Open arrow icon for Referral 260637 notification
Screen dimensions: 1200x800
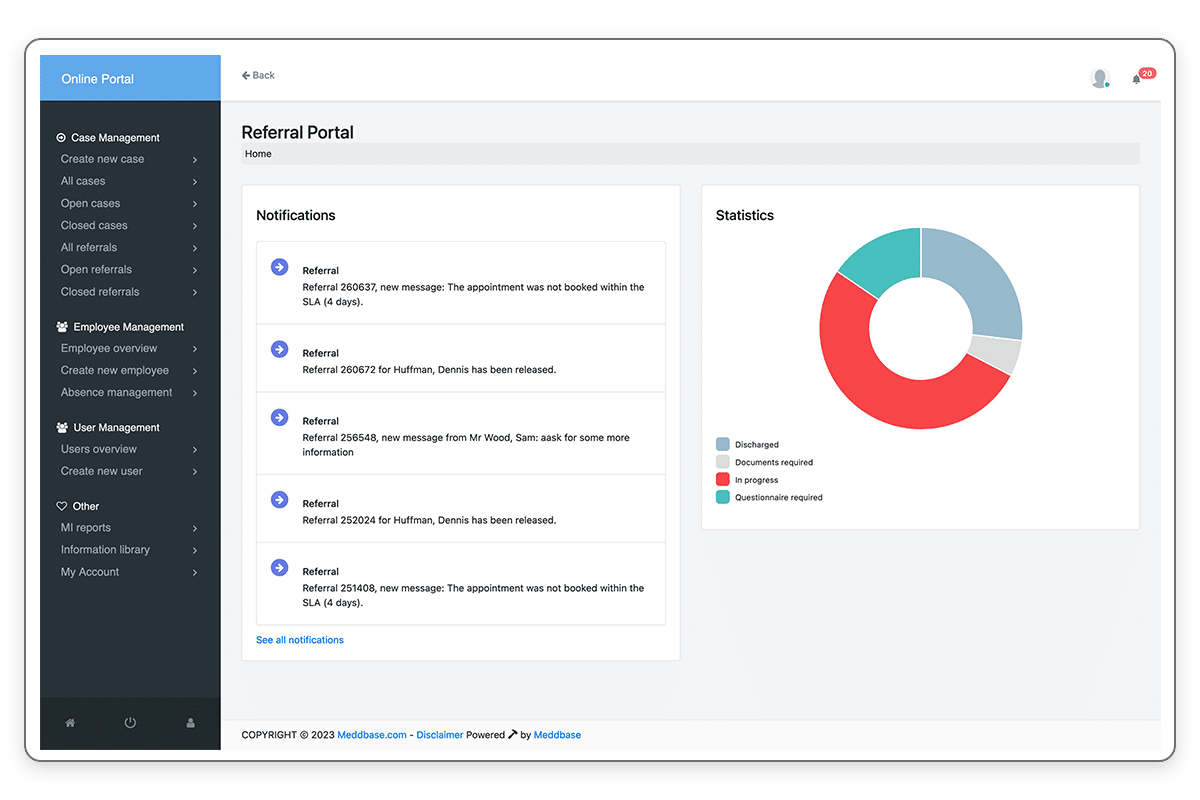[x=280, y=267]
